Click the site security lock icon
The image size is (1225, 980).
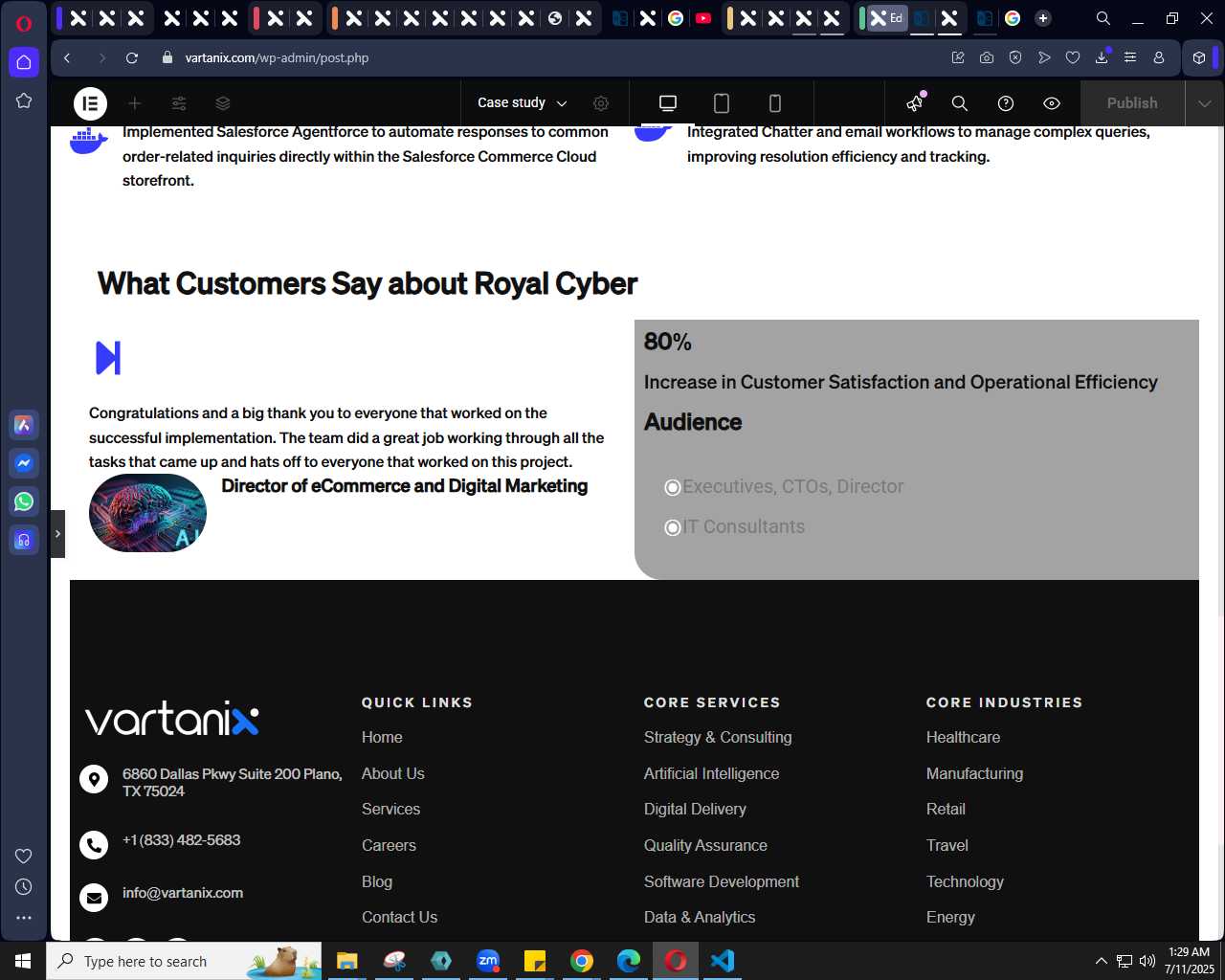(x=167, y=58)
